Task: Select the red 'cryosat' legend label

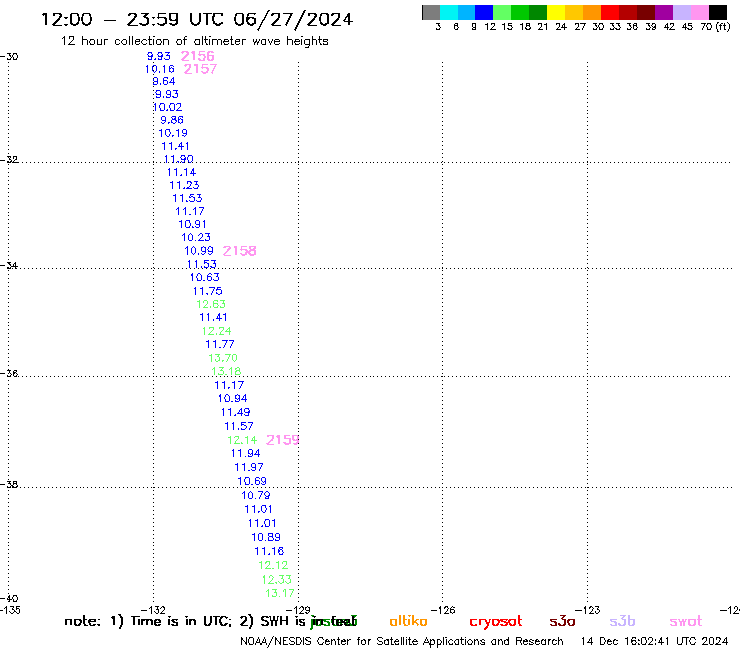Action: (x=496, y=622)
